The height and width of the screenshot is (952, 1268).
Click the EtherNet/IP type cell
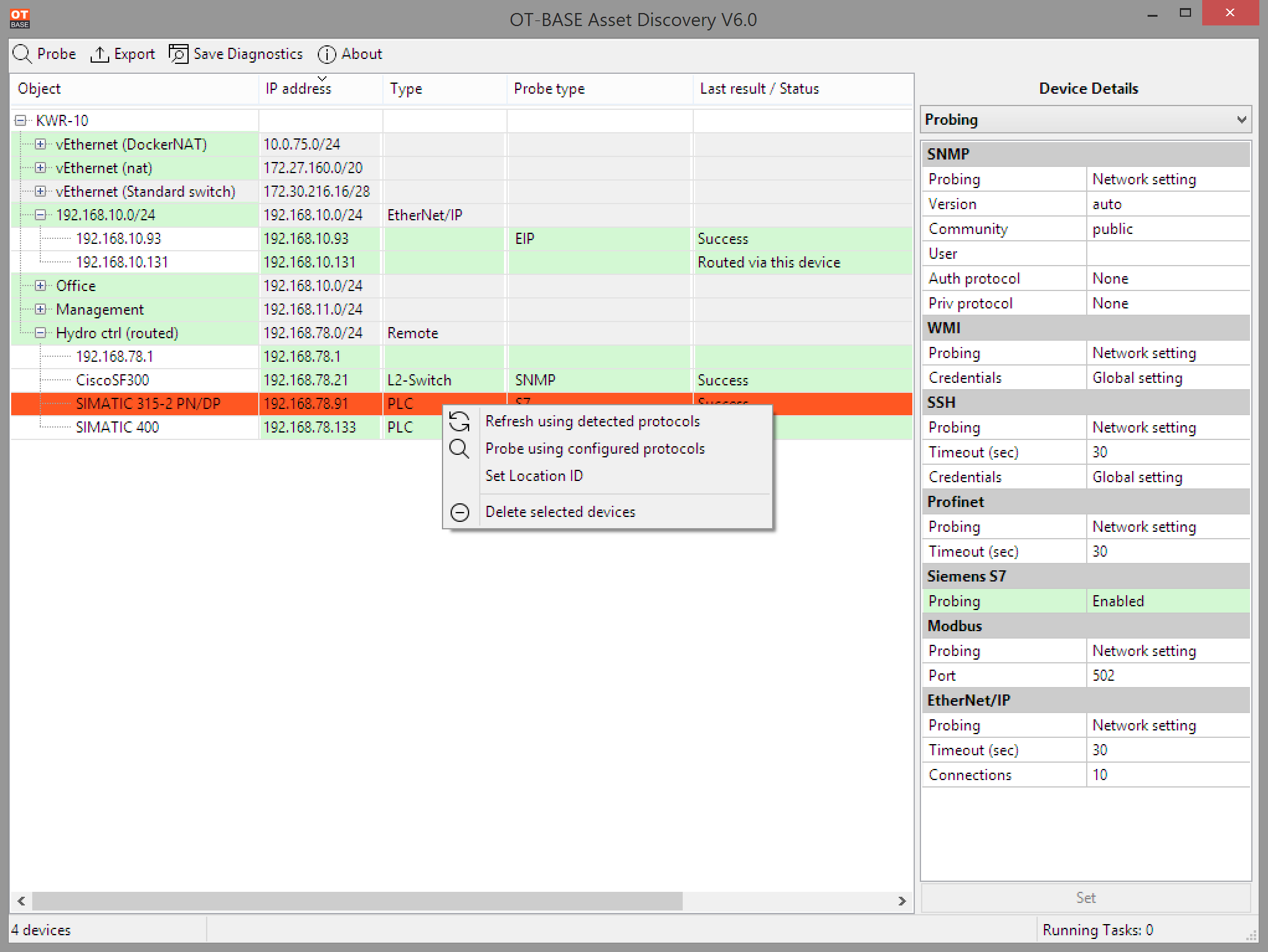point(444,215)
